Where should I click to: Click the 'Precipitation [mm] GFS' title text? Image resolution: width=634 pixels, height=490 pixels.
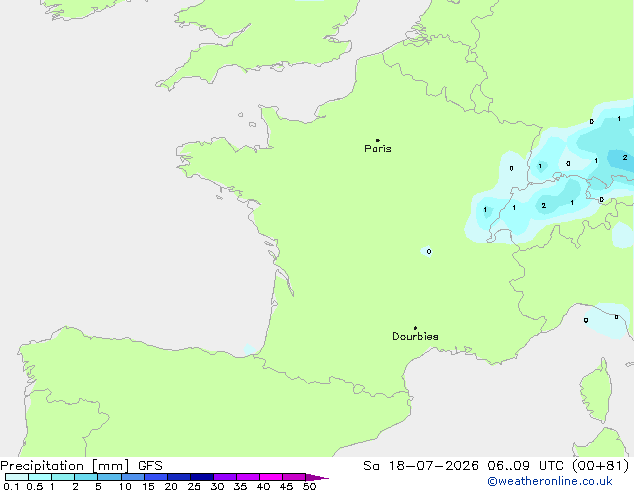[x=81, y=466]
